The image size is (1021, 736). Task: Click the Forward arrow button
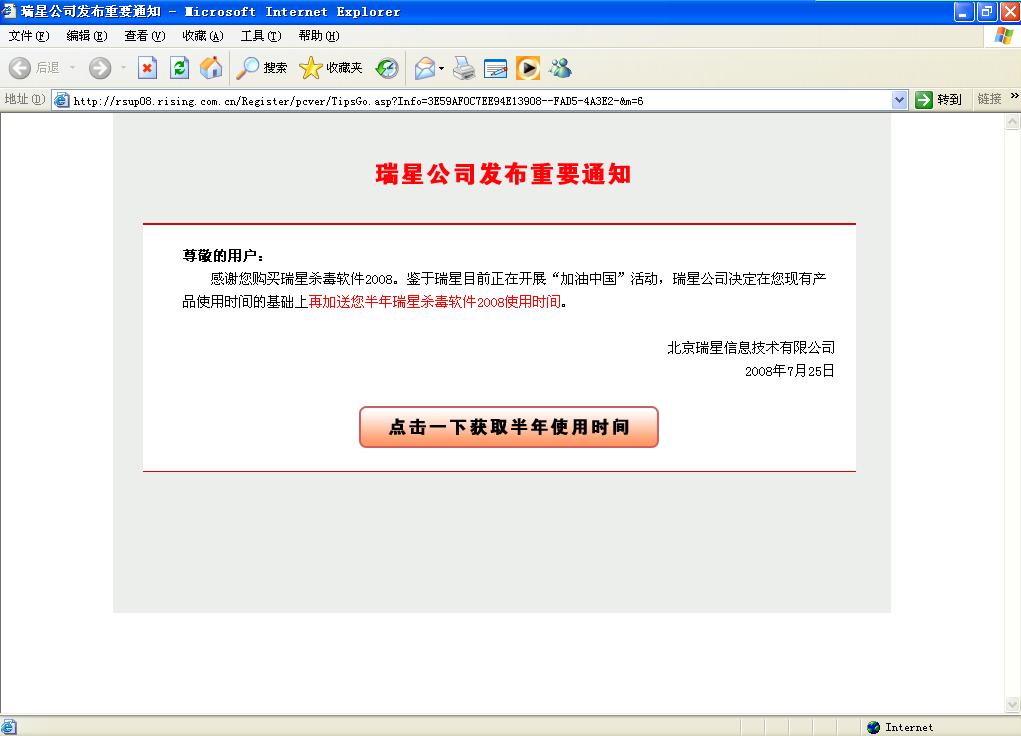pyautogui.click(x=100, y=68)
